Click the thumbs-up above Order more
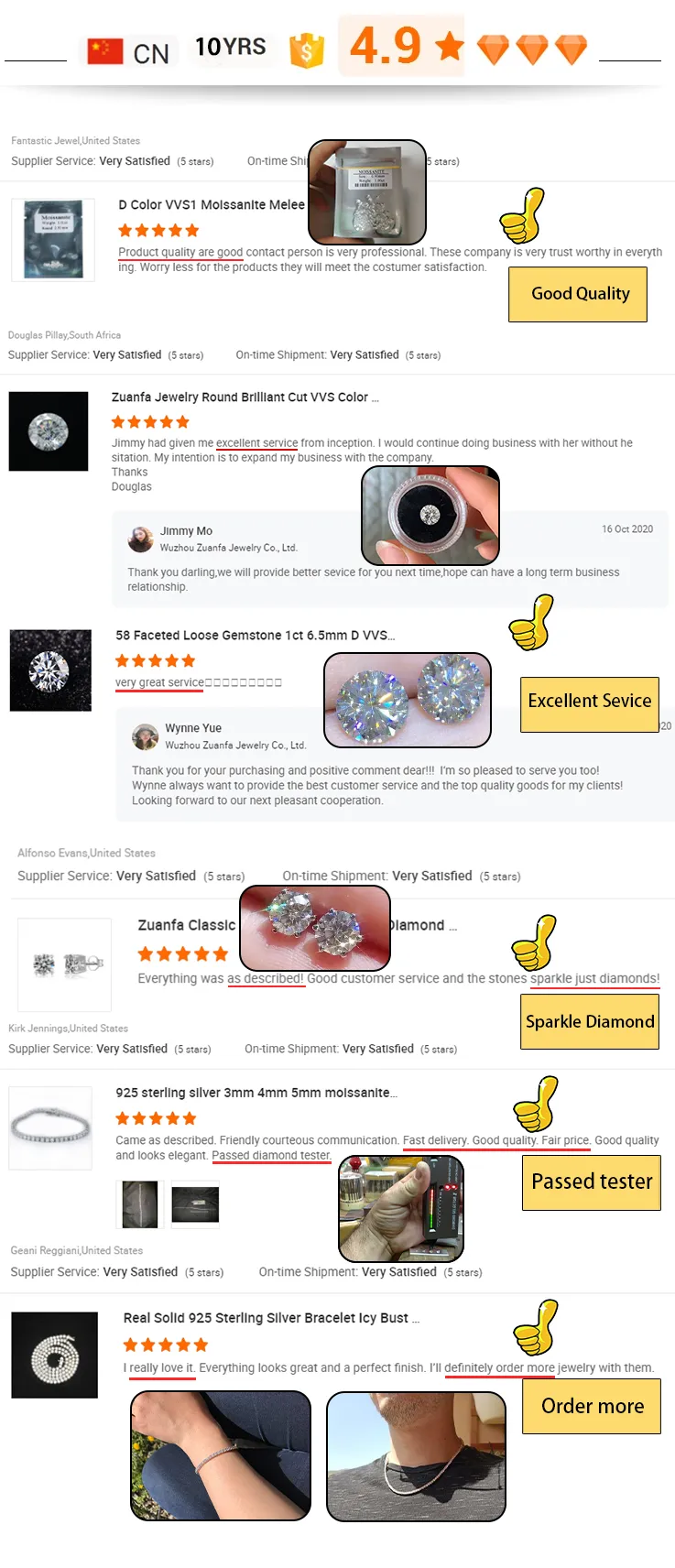The width and height of the screenshot is (675, 1568). tap(535, 1327)
